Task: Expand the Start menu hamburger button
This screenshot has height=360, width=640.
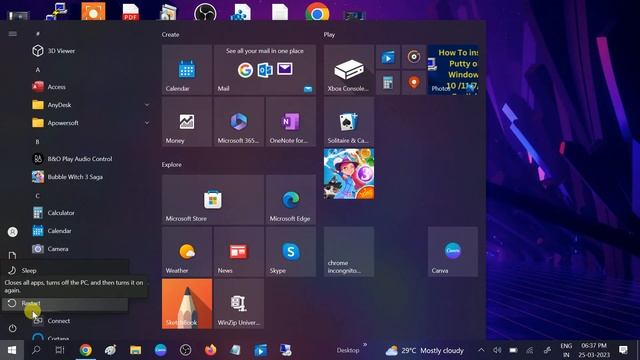Action: tap(13, 34)
